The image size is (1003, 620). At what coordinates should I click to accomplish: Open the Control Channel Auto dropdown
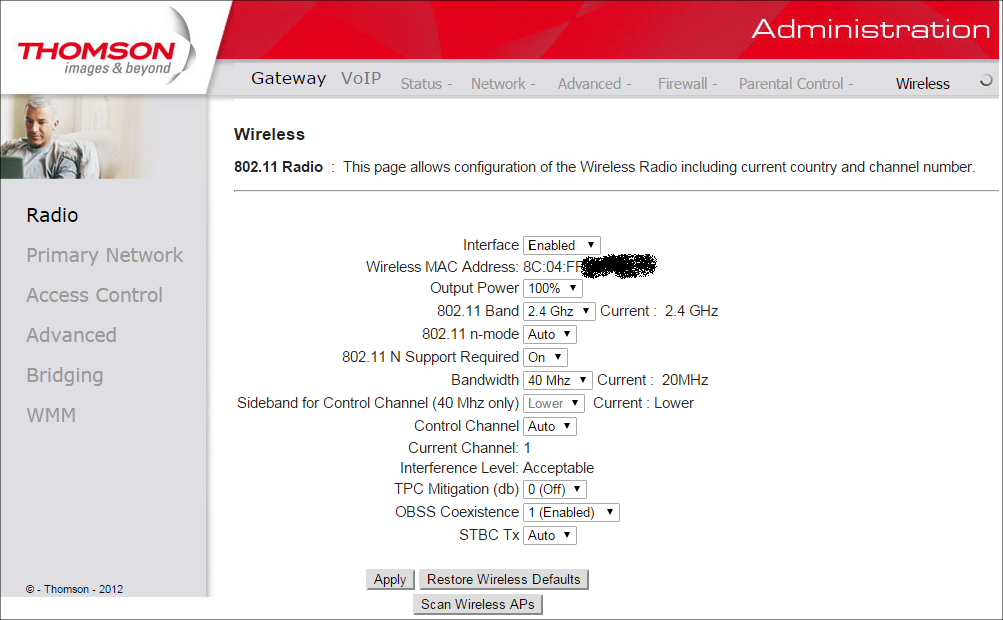(x=549, y=426)
